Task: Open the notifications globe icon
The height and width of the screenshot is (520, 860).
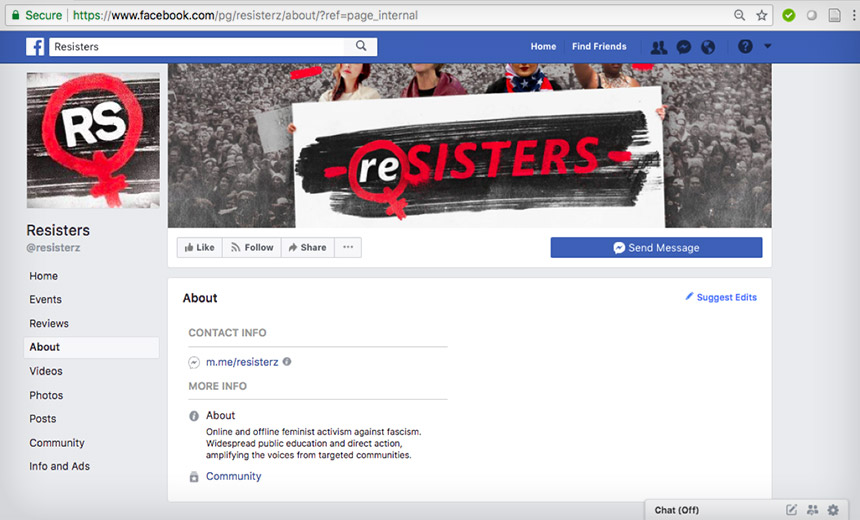Action: pos(708,47)
